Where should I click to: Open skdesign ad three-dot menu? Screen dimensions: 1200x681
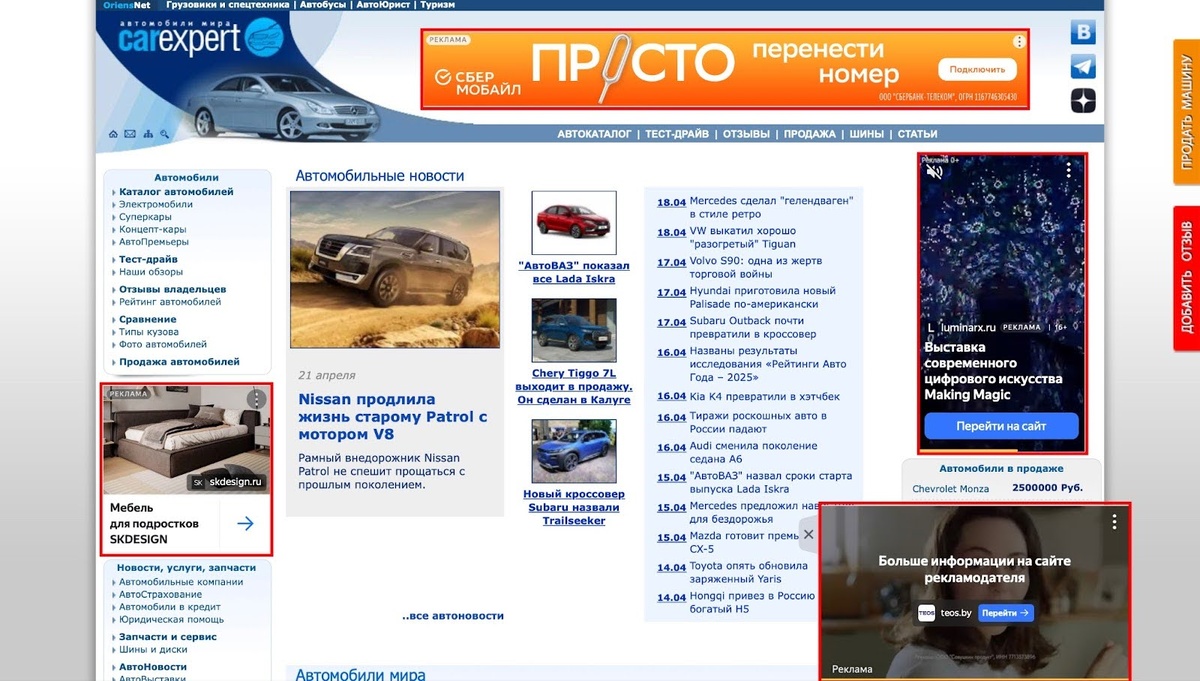point(256,399)
